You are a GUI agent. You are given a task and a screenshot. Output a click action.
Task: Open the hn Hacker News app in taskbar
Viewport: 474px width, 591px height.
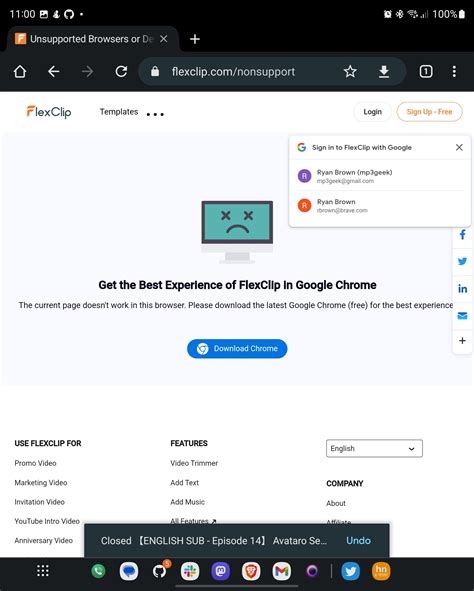pos(381,571)
